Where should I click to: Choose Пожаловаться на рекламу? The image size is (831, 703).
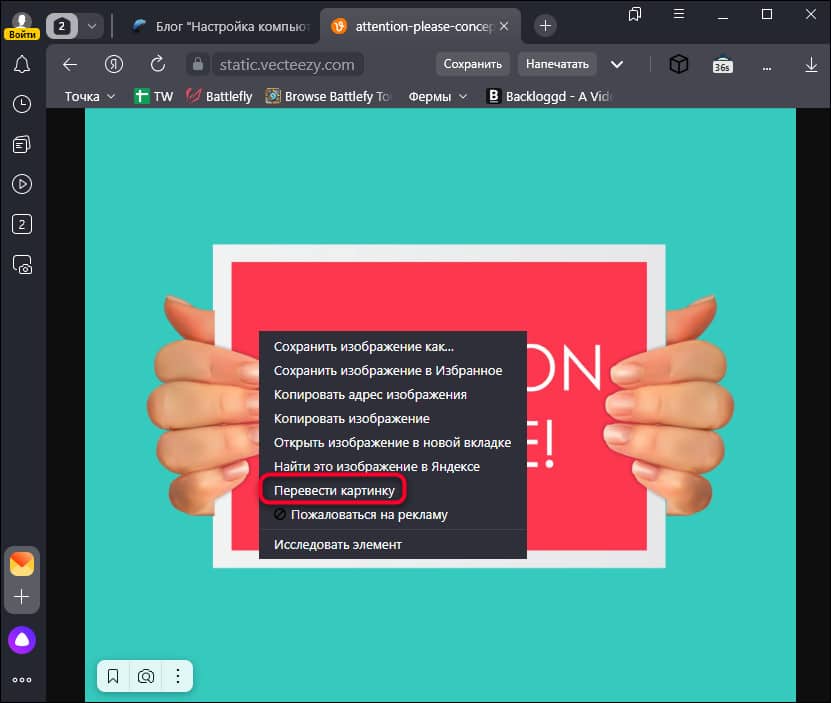(393, 514)
